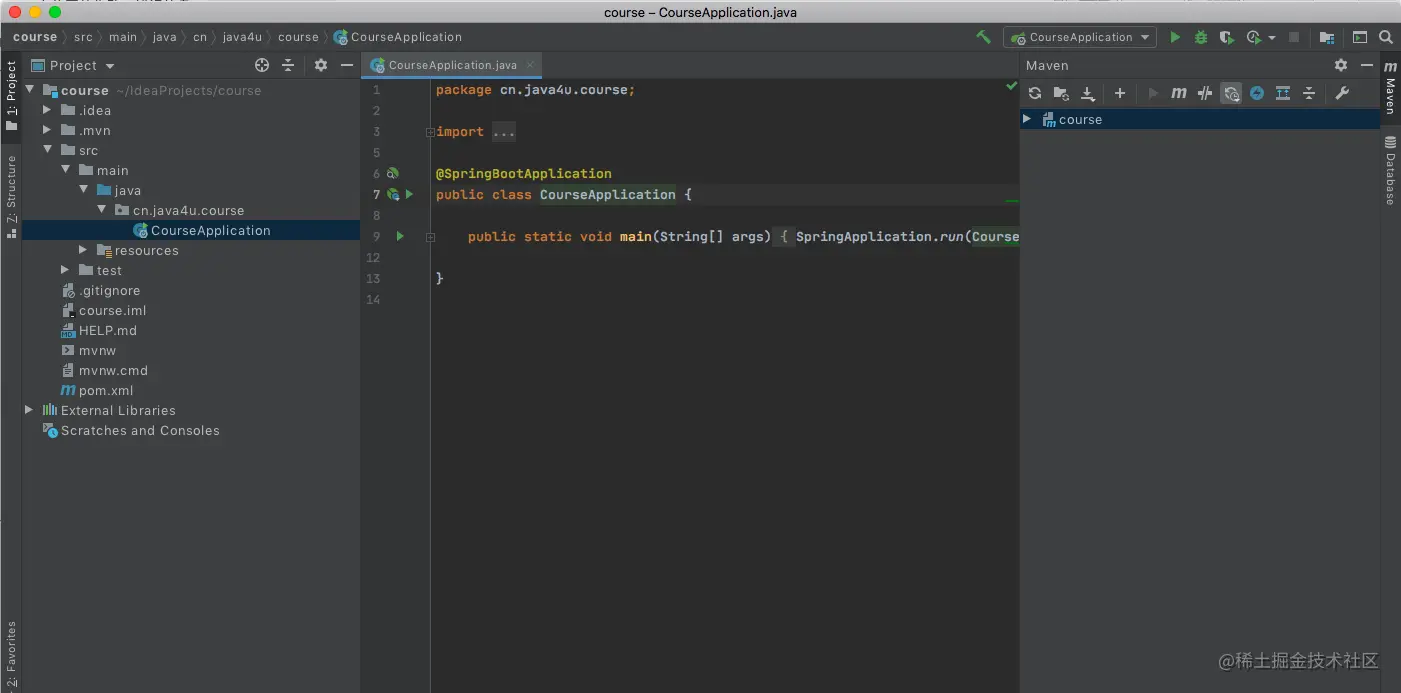Viewport: 1401px width, 693px height.
Task: Collapse the course root project folder
Action: pos(29,89)
